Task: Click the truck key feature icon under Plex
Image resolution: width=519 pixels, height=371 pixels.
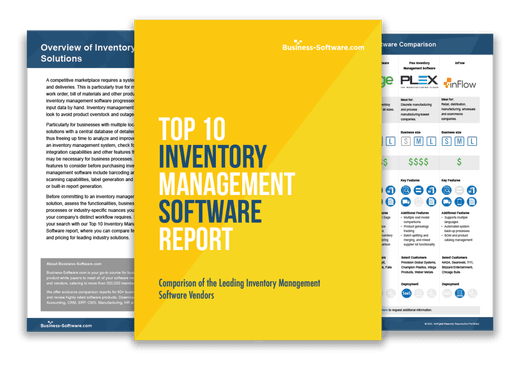Action: pyautogui.click(x=406, y=202)
